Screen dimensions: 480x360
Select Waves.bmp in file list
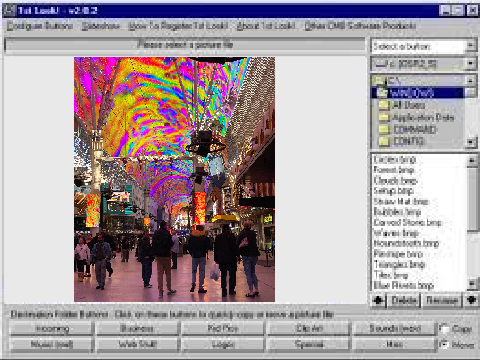pyautogui.click(x=396, y=233)
